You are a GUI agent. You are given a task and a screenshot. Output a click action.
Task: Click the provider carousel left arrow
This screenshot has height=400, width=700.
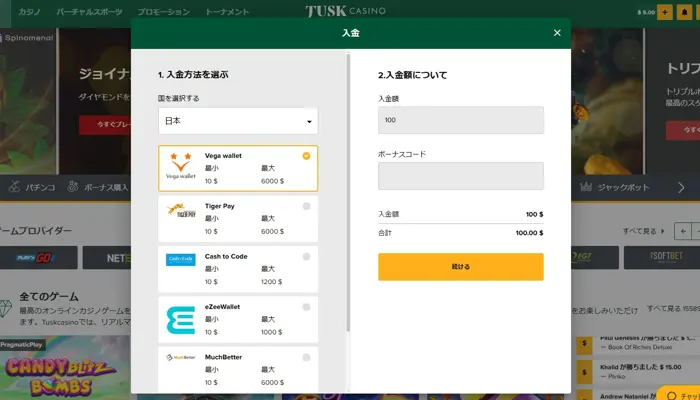click(x=683, y=231)
